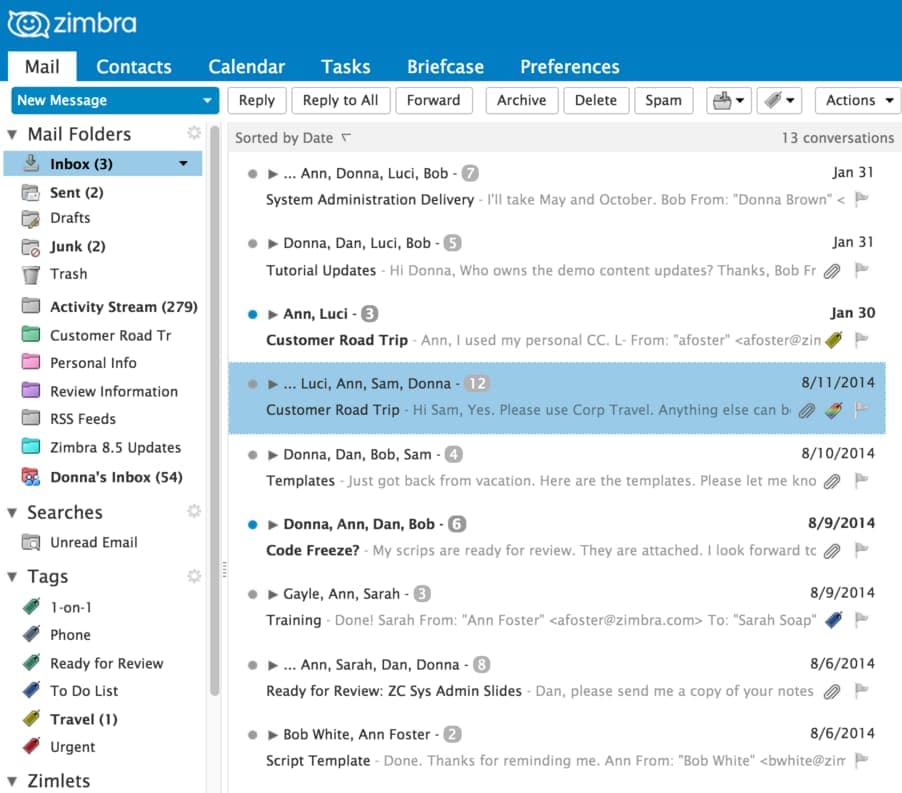902x793 pixels.
Task: Click the Delete button
Action: 595,101
